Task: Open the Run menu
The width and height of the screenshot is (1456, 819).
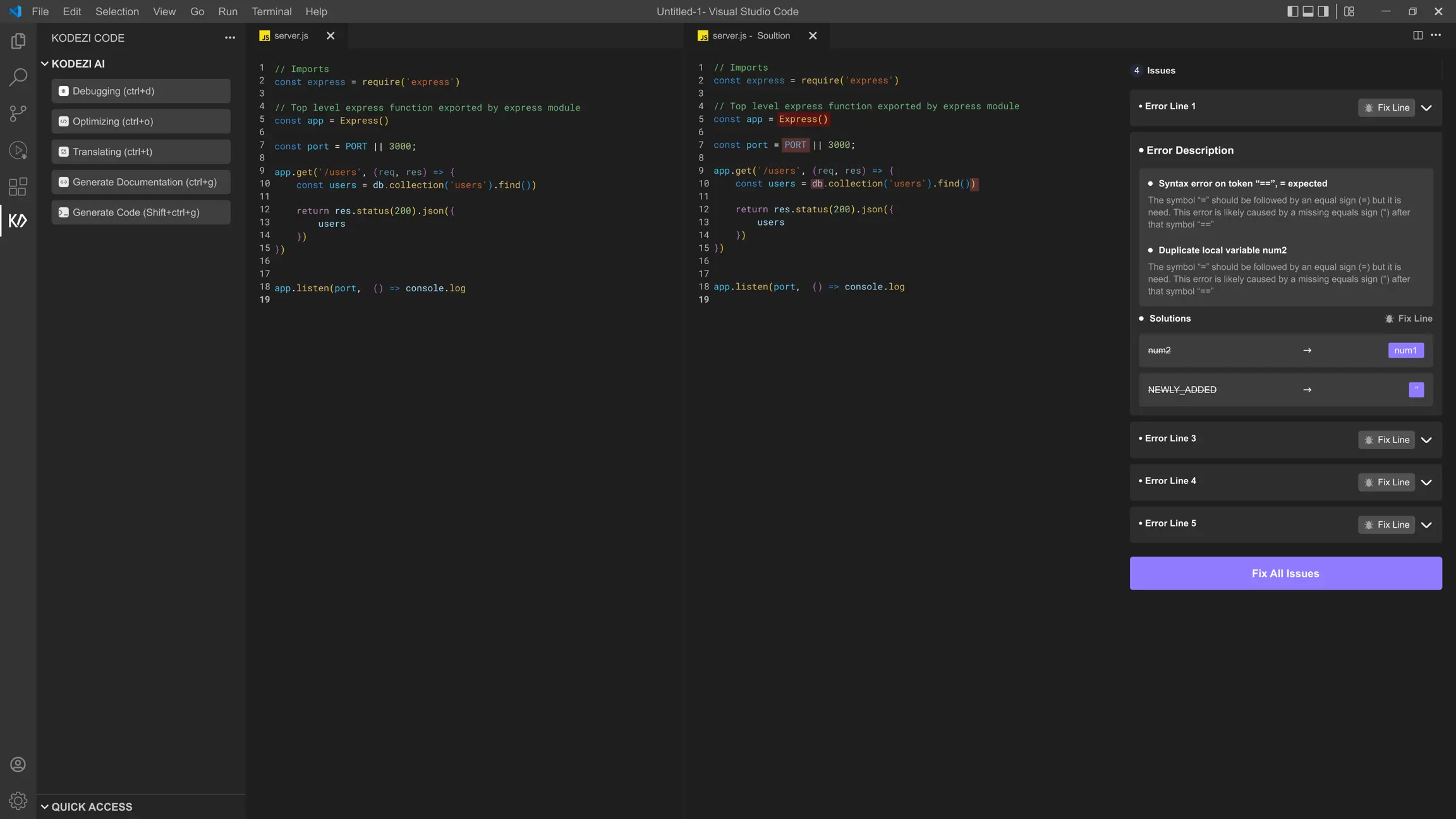Action: pos(227,11)
